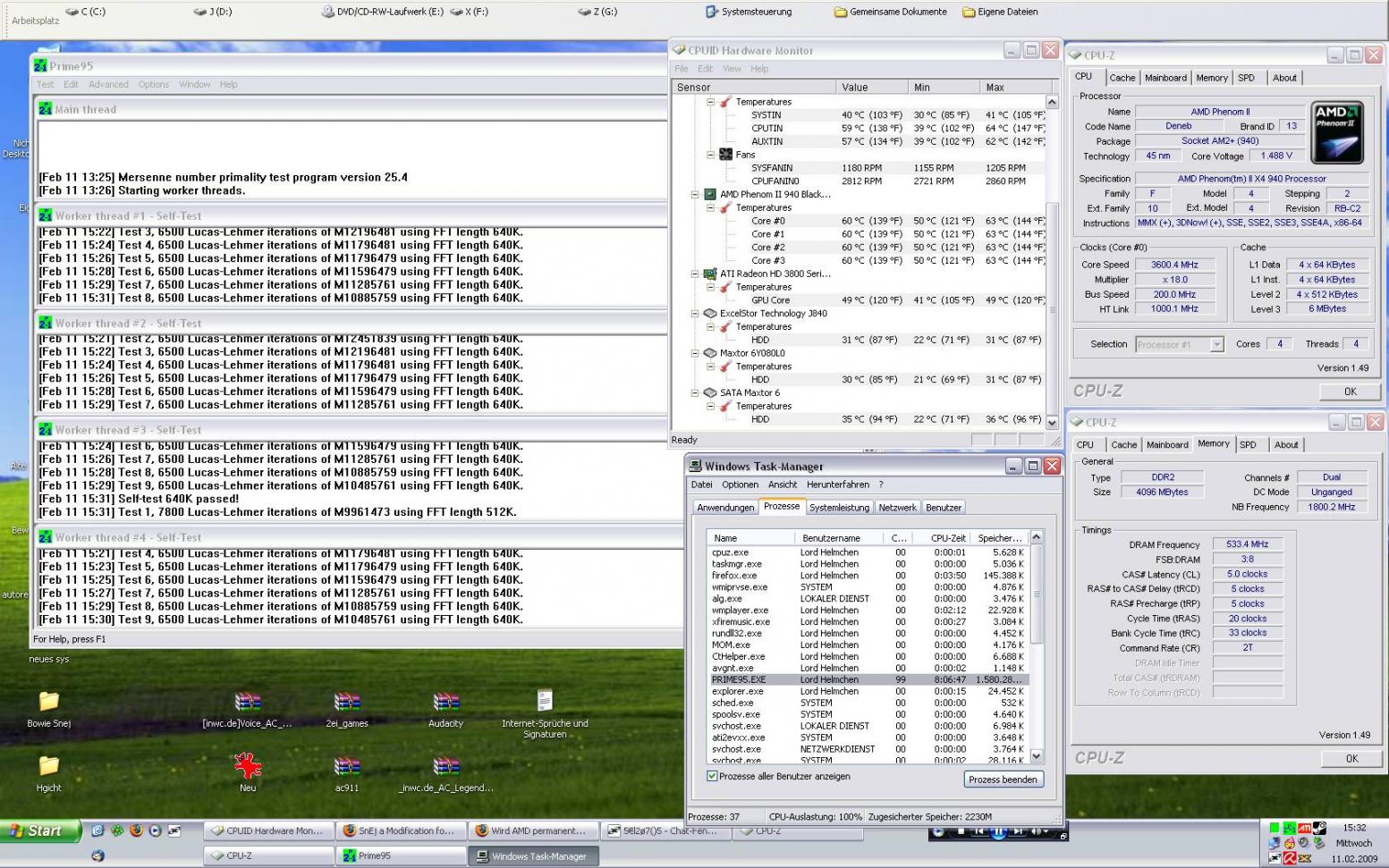This screenshot has width=1389, height=868.
Task: Sort processes by Benutzername column header
Action: (839, 538)
